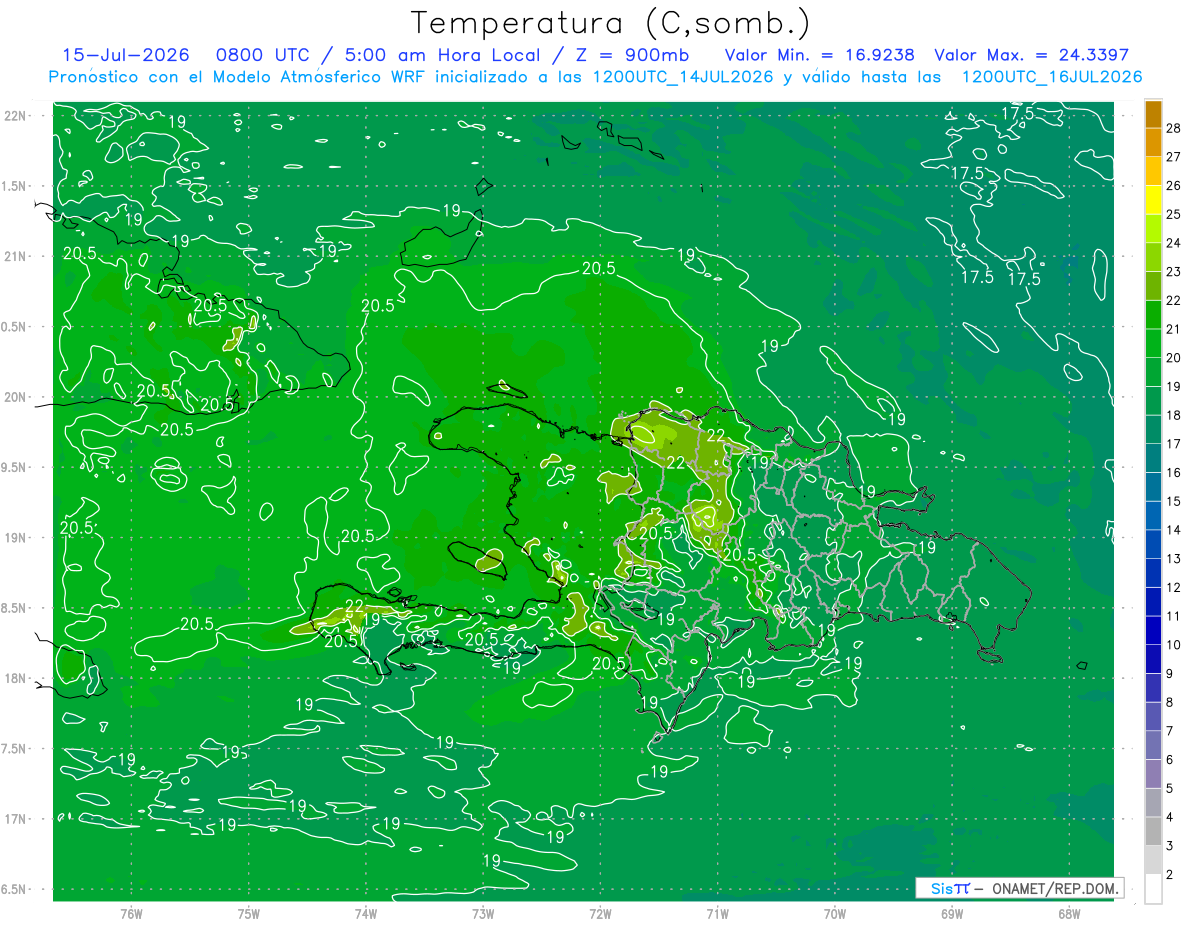The height and width of the screenshot is (927, 1200).
Task: Click the '1200UTC_16JUL2026' valid-until timestamp
Action: pyautogui.click(x=1051, y=77)
